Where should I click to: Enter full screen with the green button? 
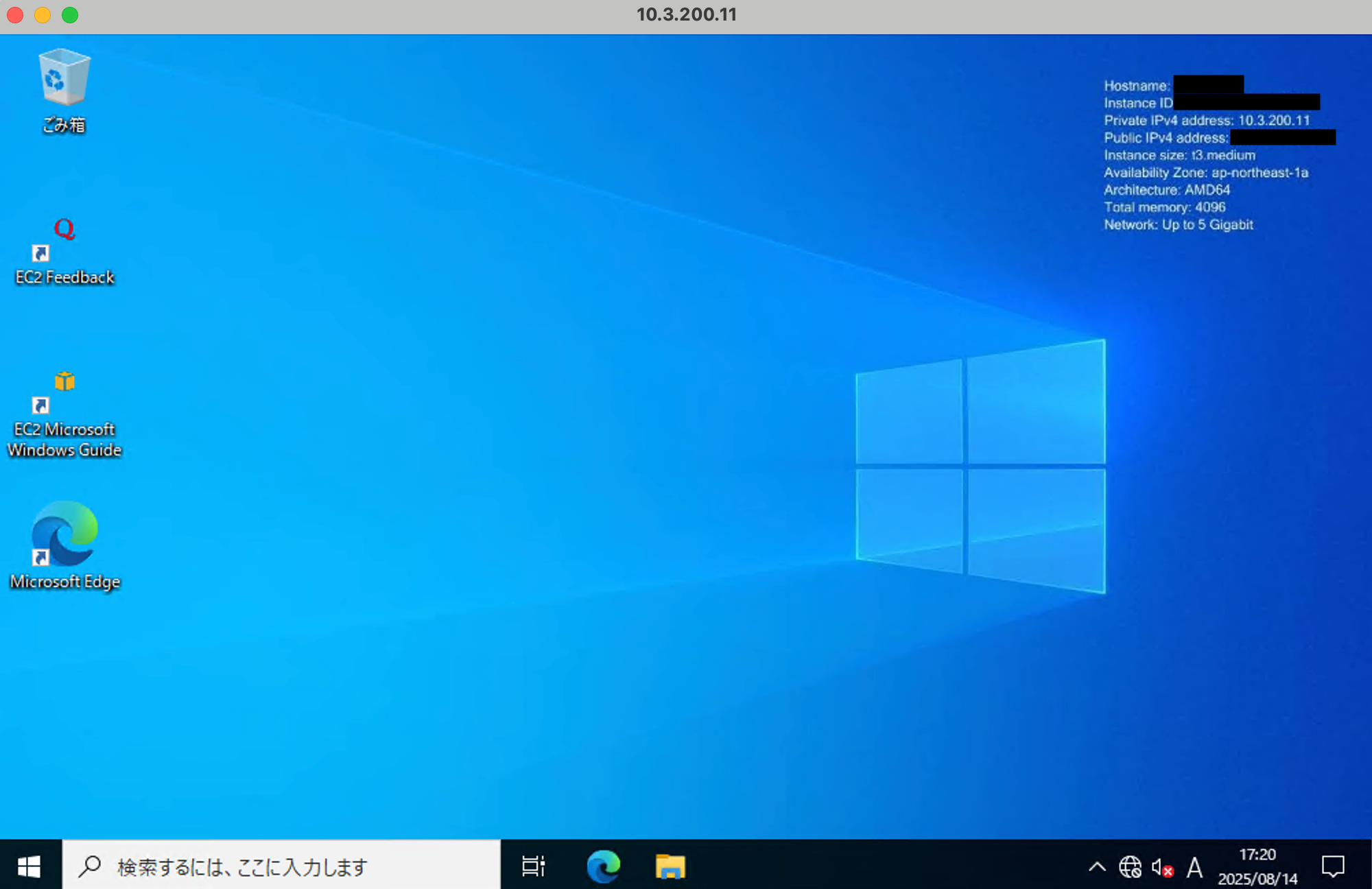click(70, 15)
